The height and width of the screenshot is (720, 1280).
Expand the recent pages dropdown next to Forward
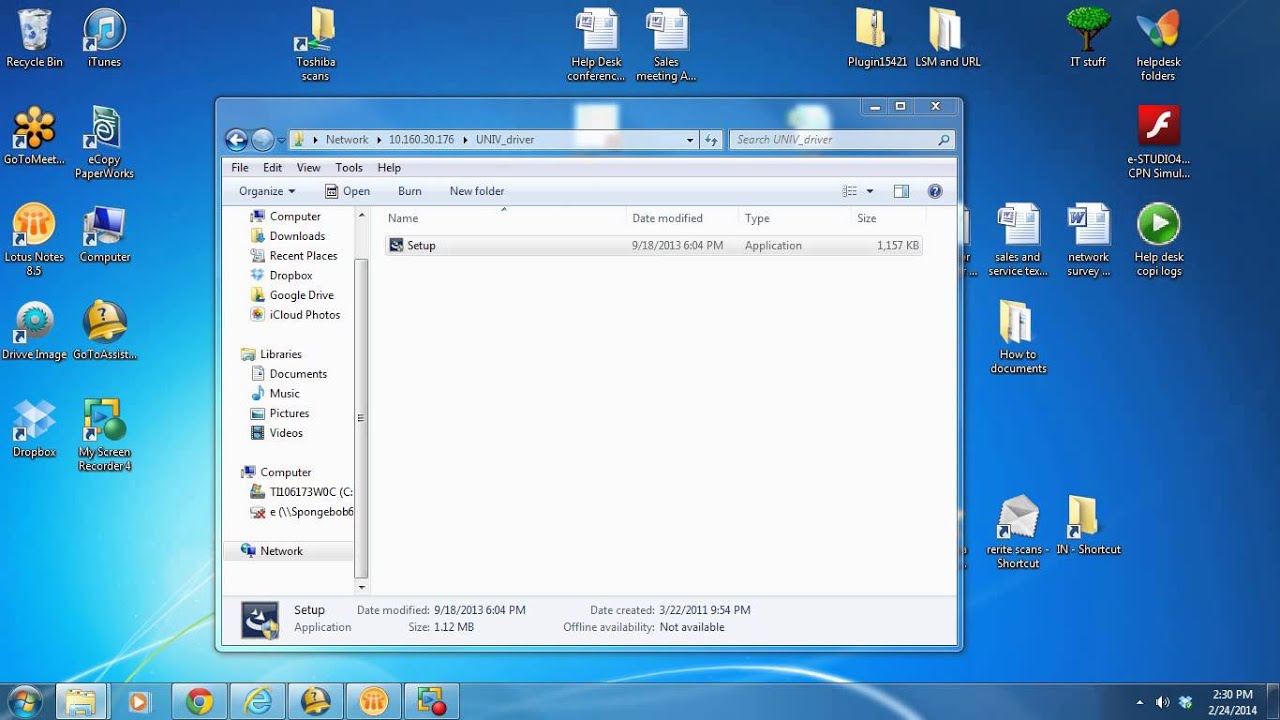tap(281, 140)
